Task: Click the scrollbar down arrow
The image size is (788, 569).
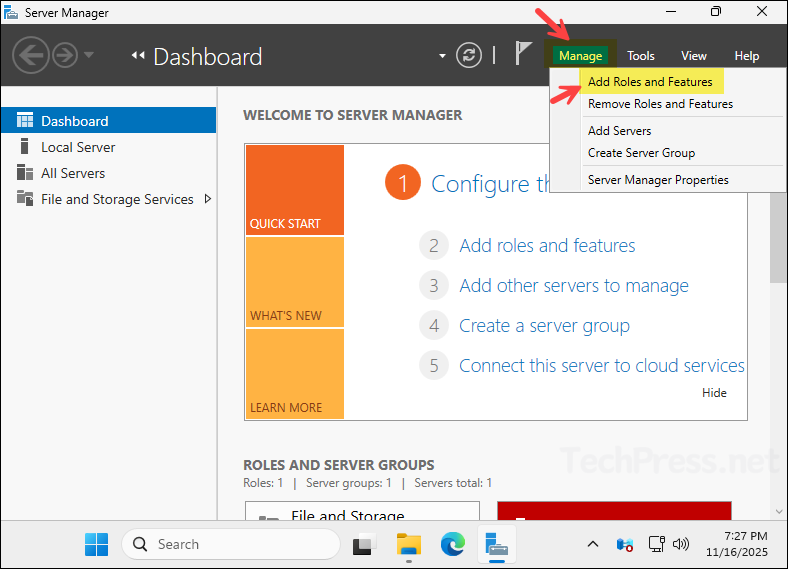Action: (x=779, y=512)
